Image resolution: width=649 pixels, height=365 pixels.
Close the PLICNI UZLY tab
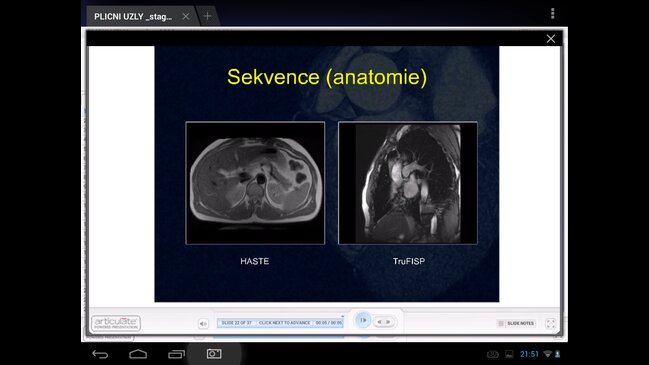pyautogui.click(x=186, y=16)
